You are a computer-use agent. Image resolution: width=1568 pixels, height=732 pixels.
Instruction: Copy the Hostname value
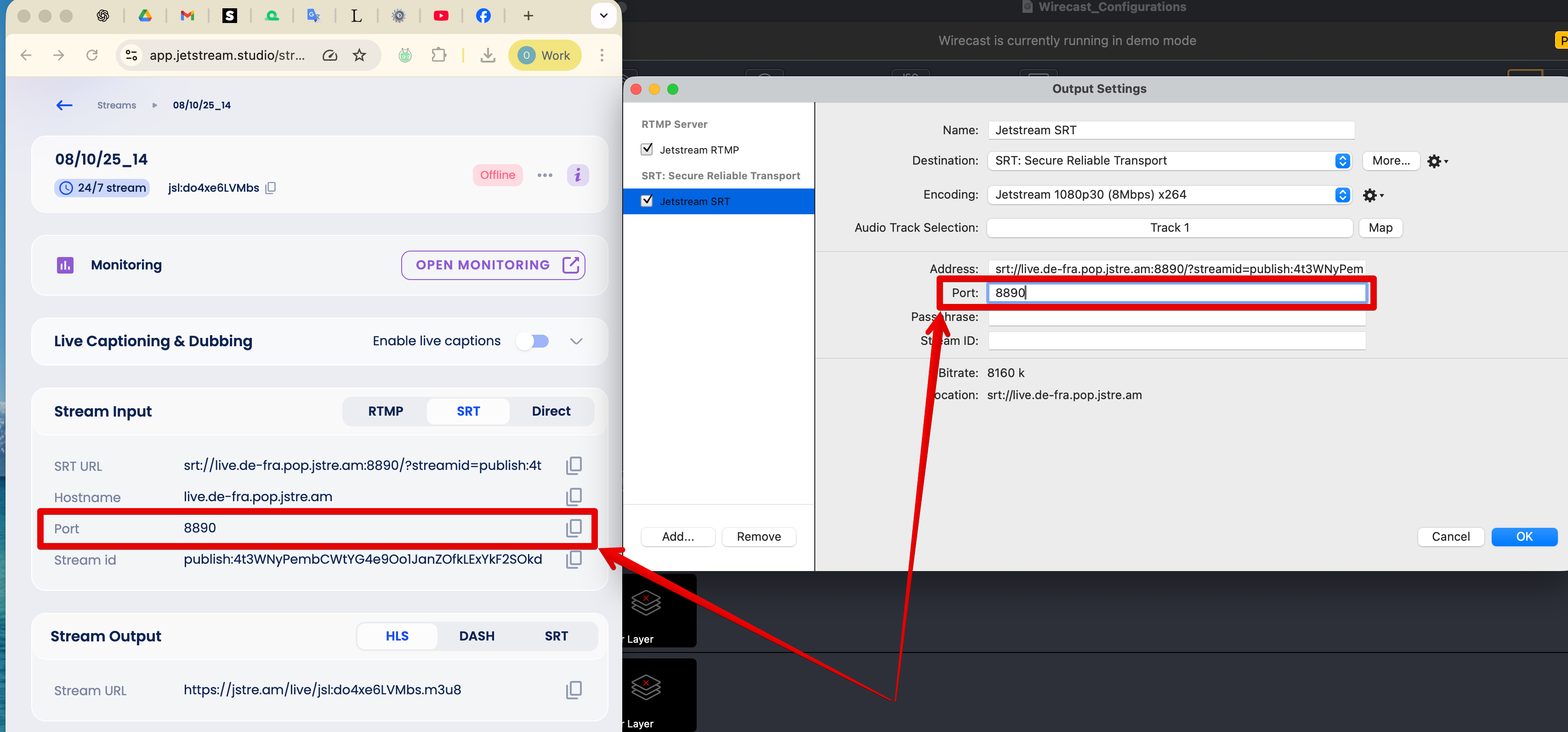click(x=574, y=497)
